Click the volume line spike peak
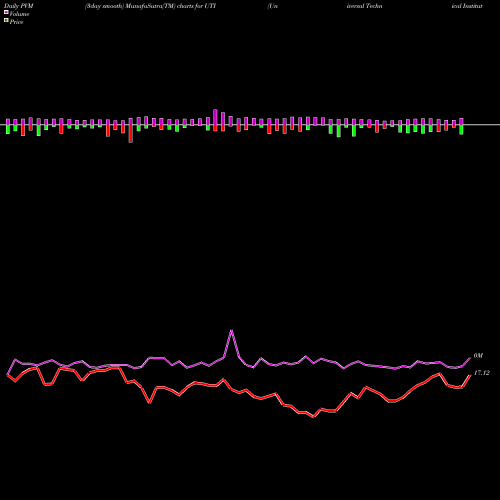Viewport: 500px width, 500px height. 231,330
